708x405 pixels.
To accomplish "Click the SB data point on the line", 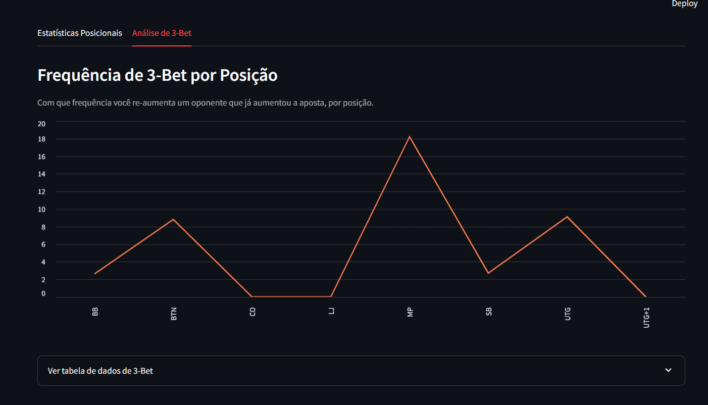I will [x=488, y=273].
